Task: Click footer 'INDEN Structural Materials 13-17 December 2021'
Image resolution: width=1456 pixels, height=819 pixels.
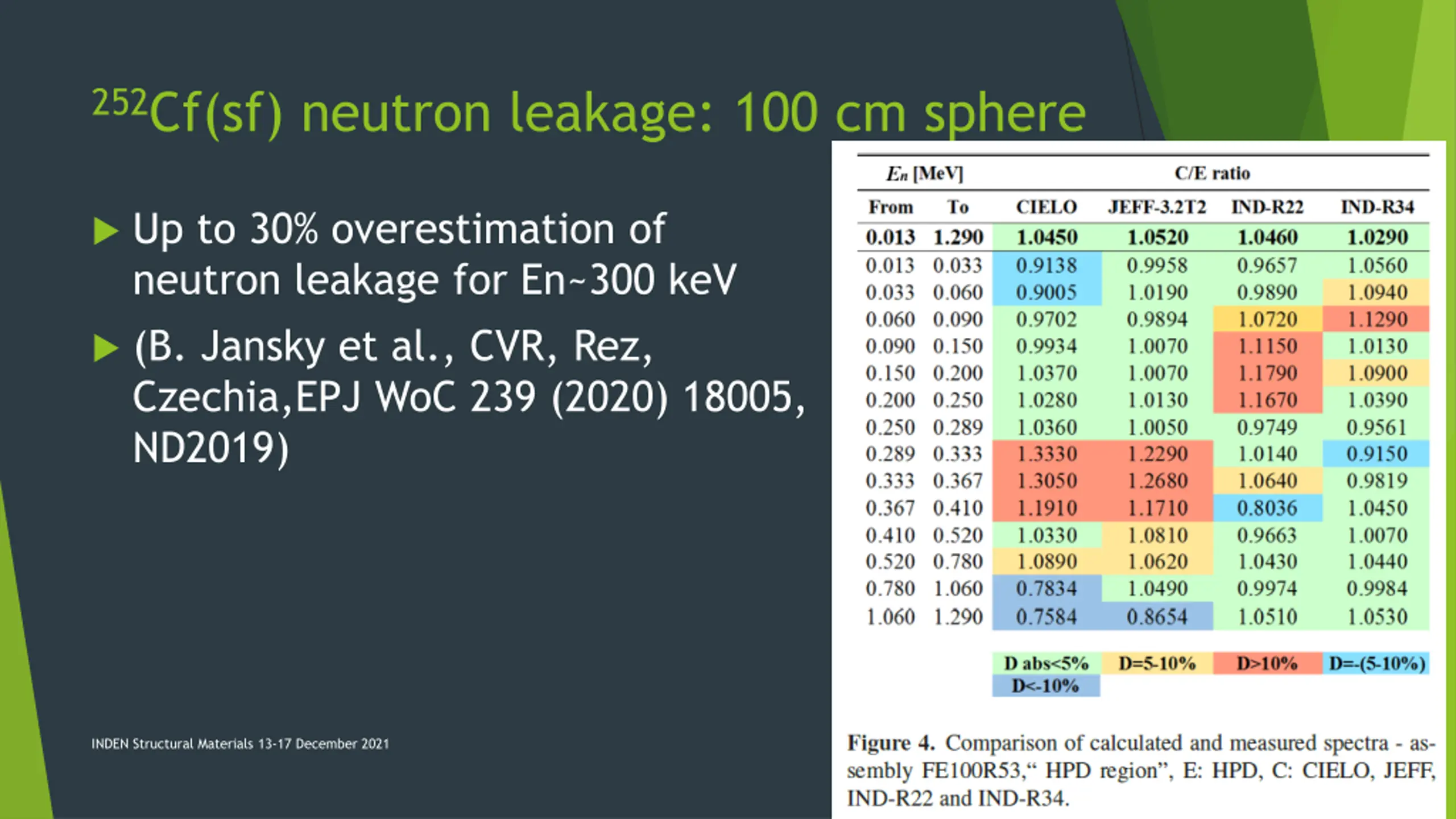Action: [x=240, y=744]
